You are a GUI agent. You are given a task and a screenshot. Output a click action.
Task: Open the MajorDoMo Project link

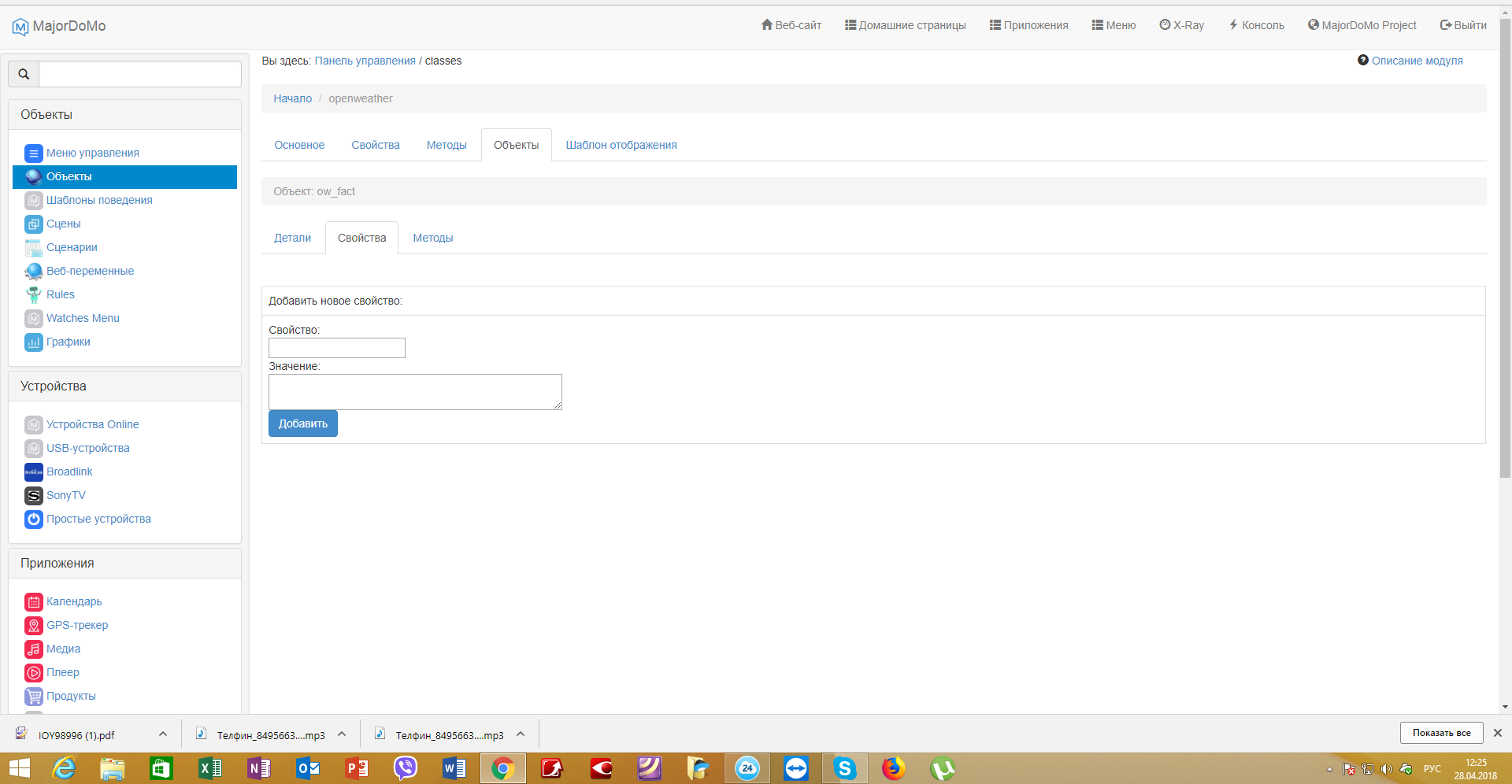point(1362,25)
